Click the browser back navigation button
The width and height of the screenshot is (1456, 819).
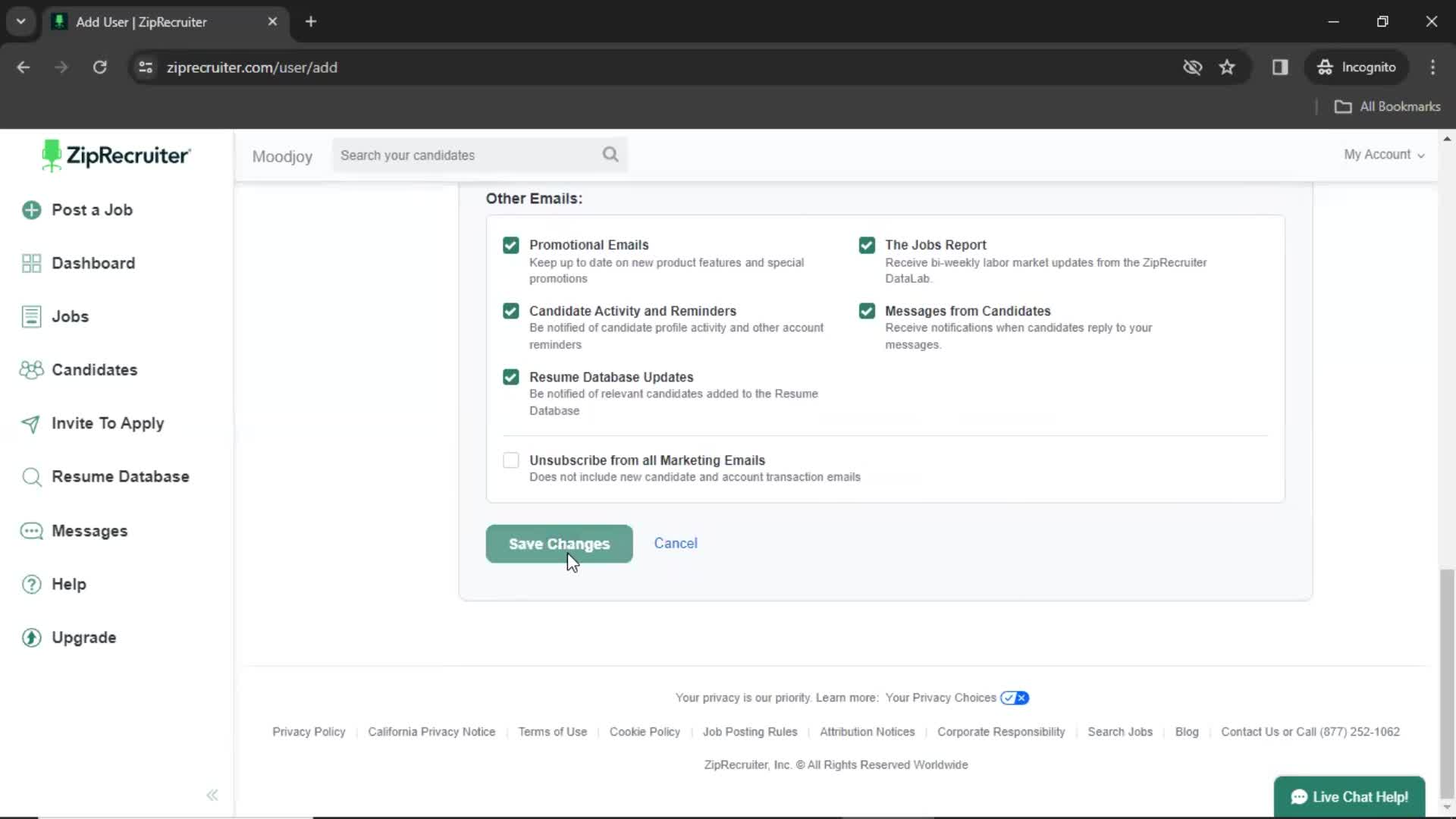(x=24, y=67)
